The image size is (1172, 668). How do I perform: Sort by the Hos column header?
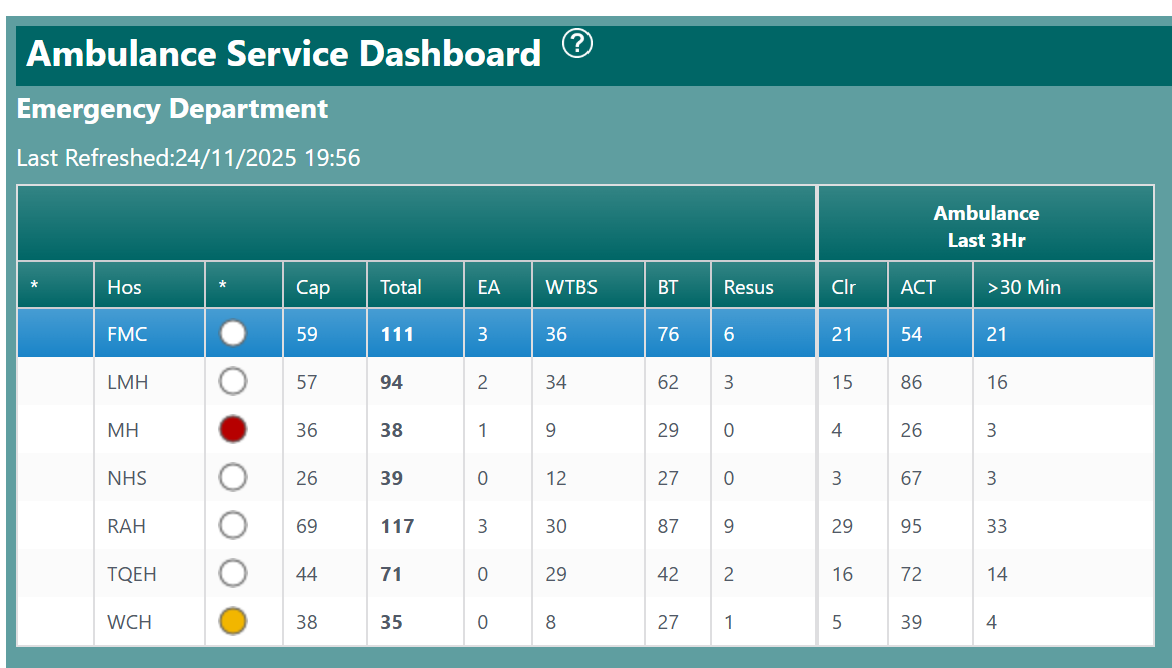(125, 287)
